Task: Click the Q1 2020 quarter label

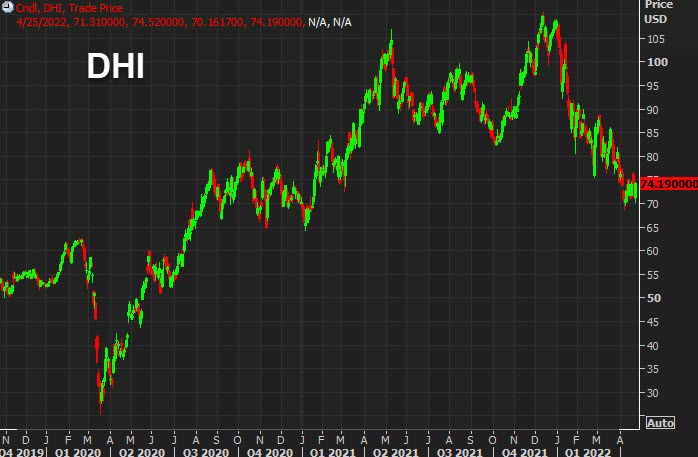Action: [x=78, y=453]
